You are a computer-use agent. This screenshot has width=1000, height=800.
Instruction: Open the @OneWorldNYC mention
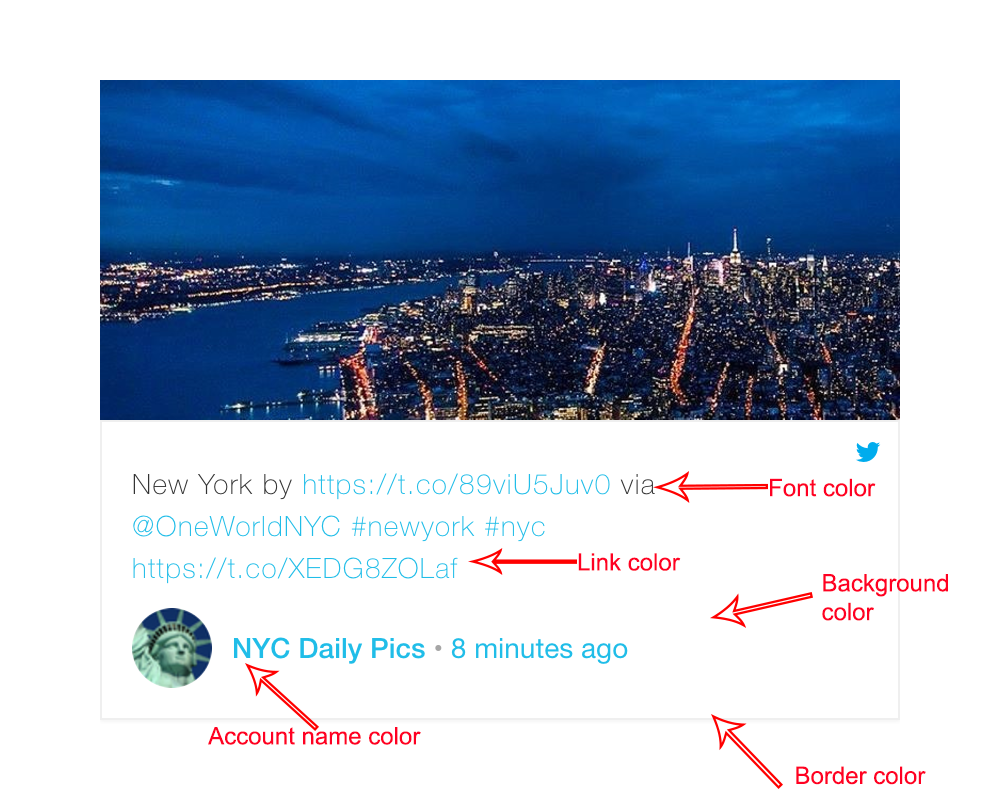click(x=236, y=527)
